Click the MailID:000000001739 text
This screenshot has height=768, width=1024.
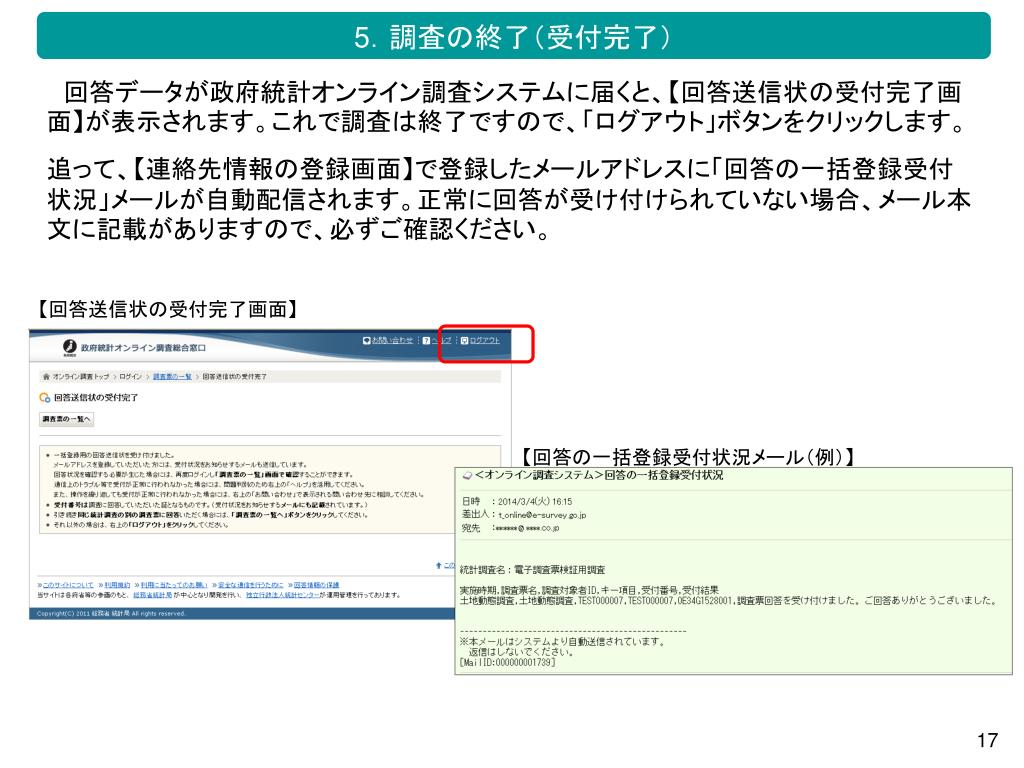(x=508, y=662)
